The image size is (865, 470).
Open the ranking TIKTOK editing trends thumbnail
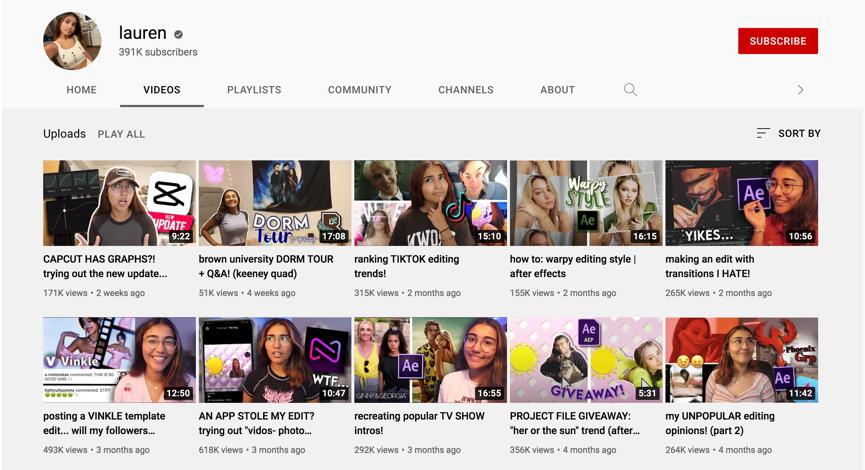pyautogui.click(x=430, y=203)
